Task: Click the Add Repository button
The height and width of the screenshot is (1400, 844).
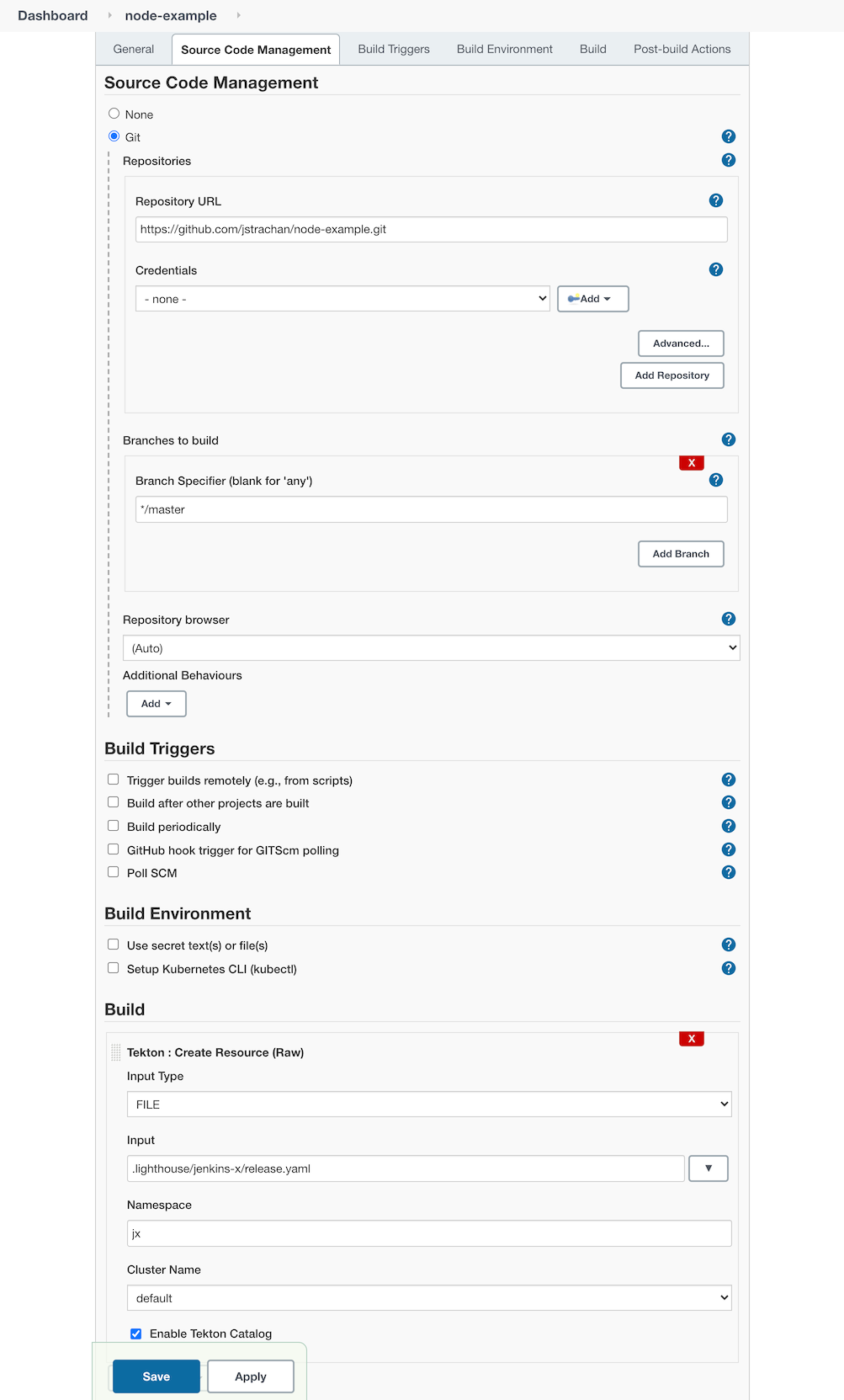Action: [x=671, y=375]
